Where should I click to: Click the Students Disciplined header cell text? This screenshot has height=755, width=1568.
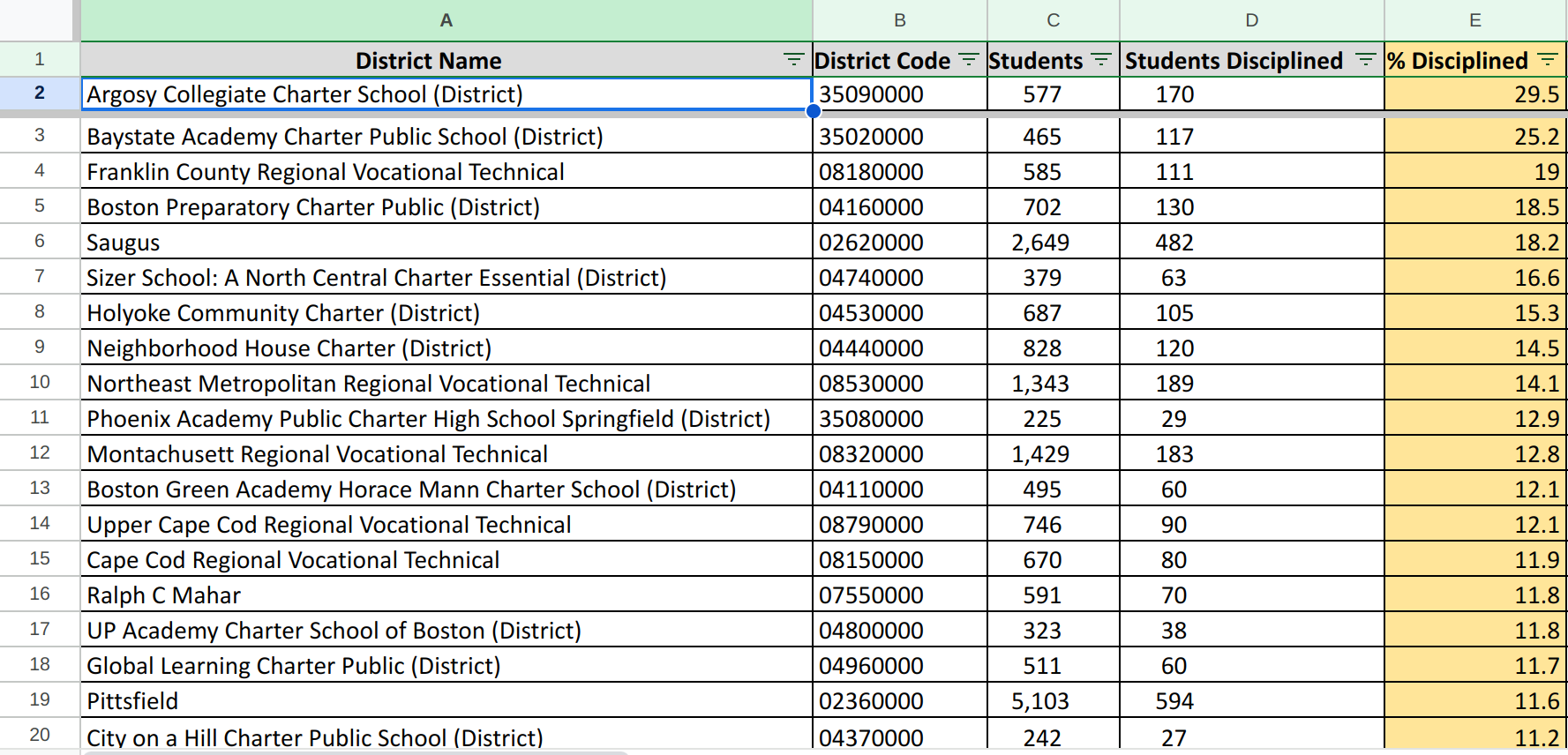pos(1234,60)
